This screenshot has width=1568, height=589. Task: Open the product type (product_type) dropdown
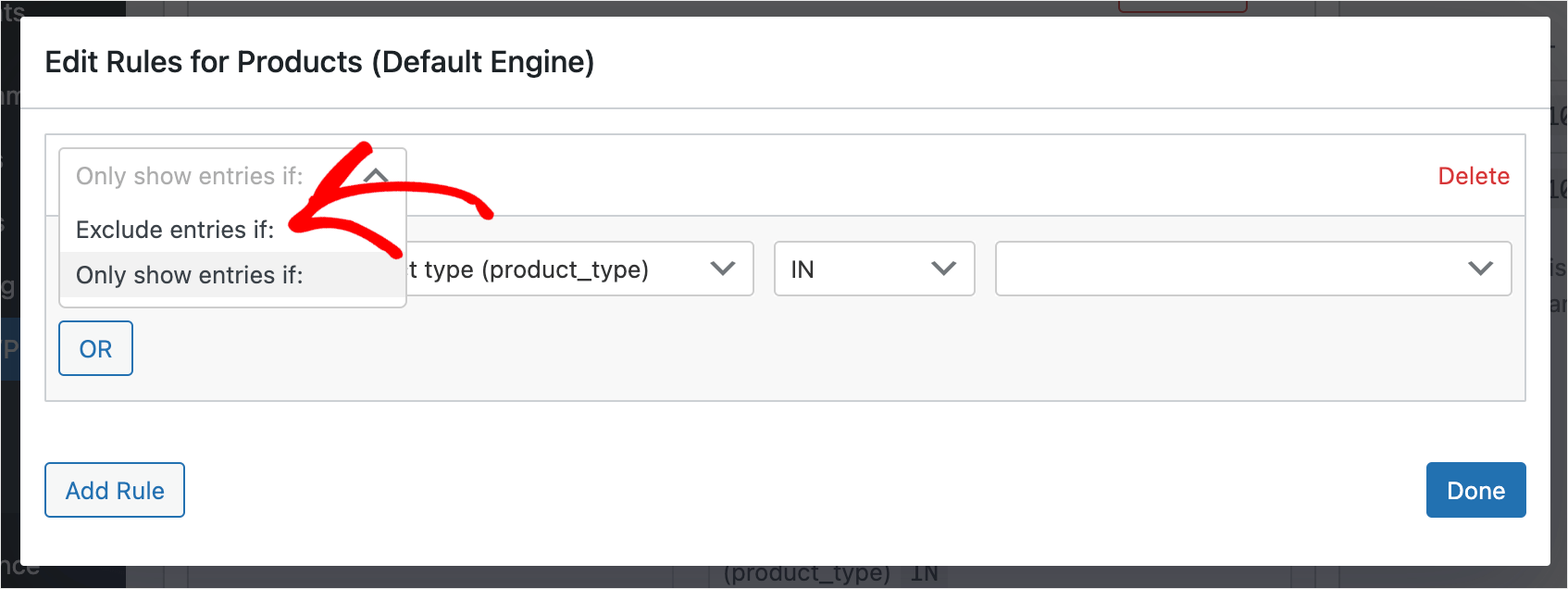(x=579, y=269)
